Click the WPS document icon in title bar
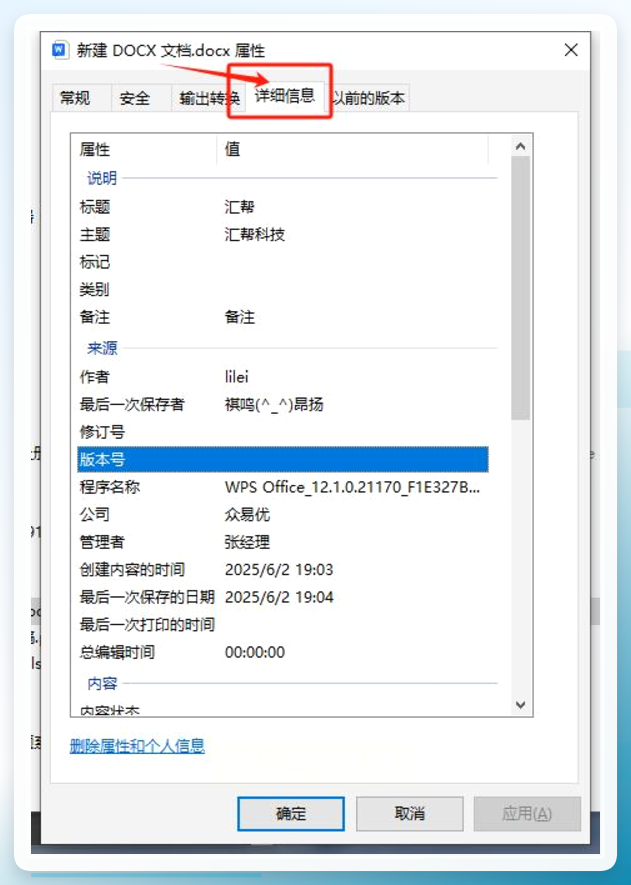631x885 pixels. (60, 50)
